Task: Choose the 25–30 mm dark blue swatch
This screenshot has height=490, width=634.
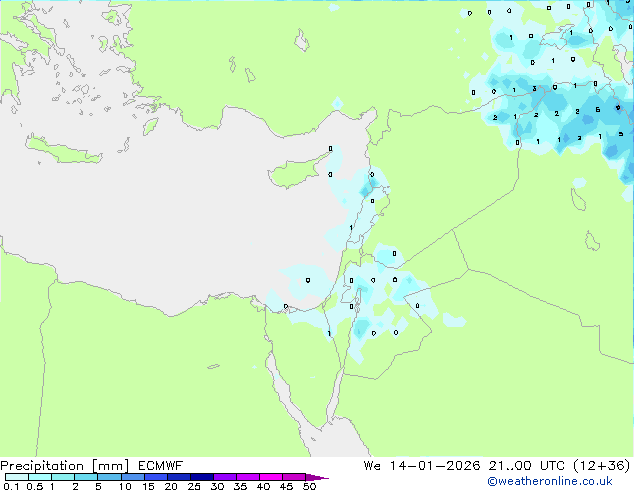Action: (202, 477)
